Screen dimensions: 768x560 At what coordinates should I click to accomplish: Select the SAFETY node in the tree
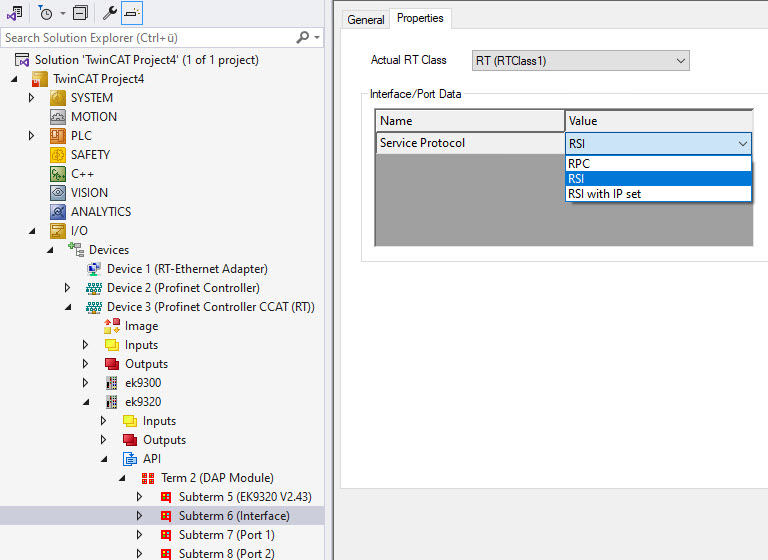[90, 155]
